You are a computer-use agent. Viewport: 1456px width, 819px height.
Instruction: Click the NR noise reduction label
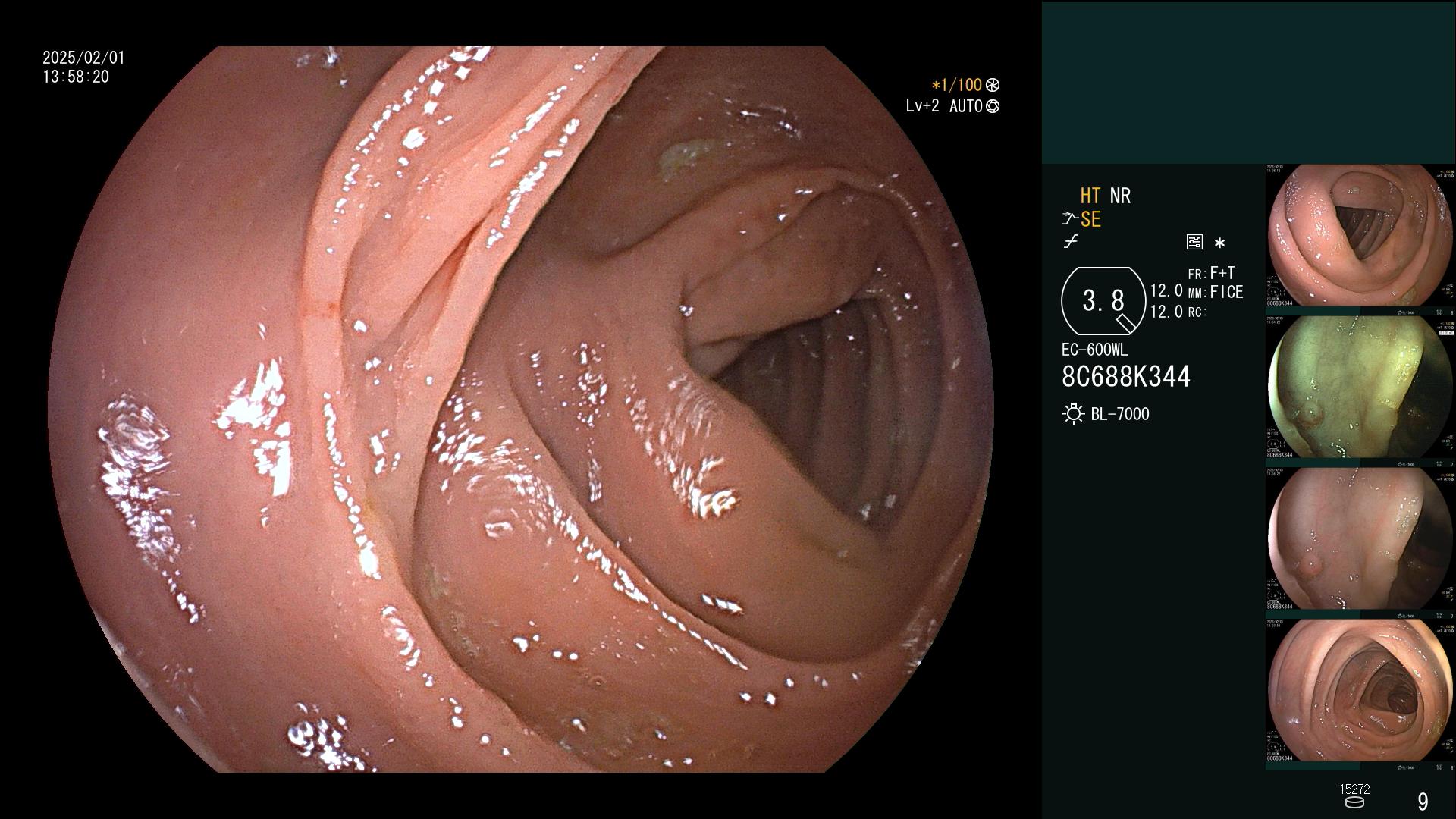(1120, 196)
